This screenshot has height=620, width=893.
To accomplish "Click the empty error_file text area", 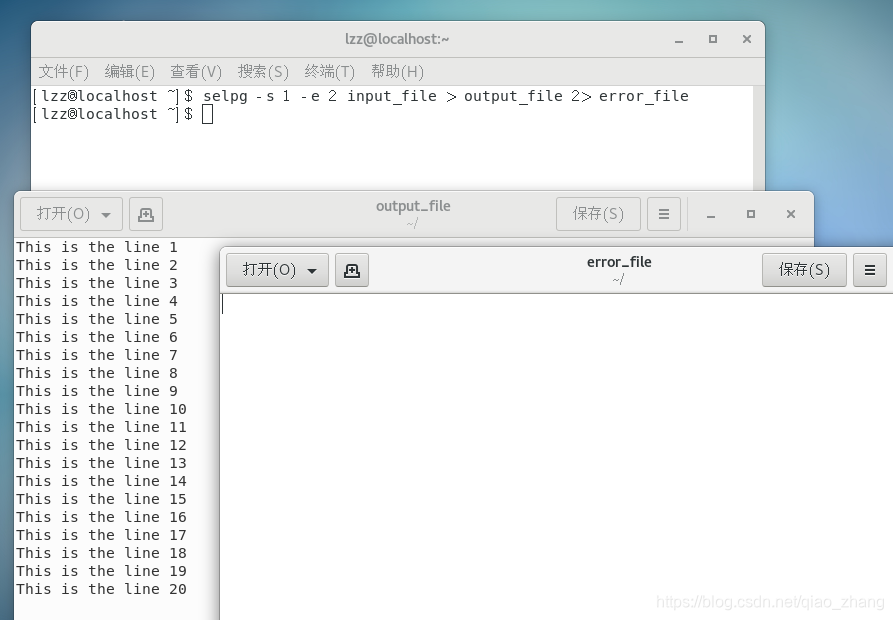I will coord(556,455).
